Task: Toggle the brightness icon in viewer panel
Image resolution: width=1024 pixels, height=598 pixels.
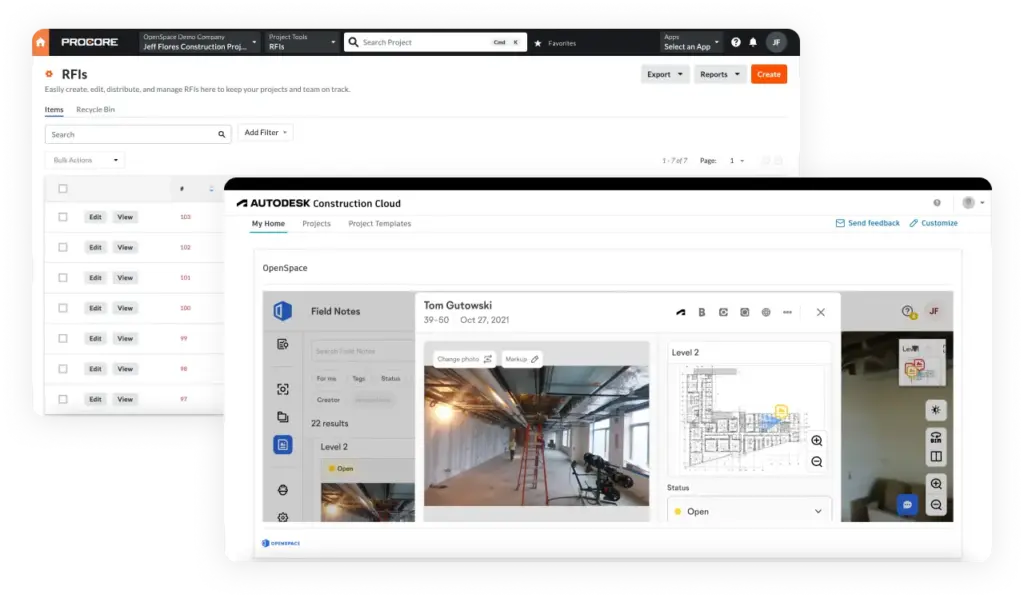Action: pyautogui.click(x=936, y=410)
